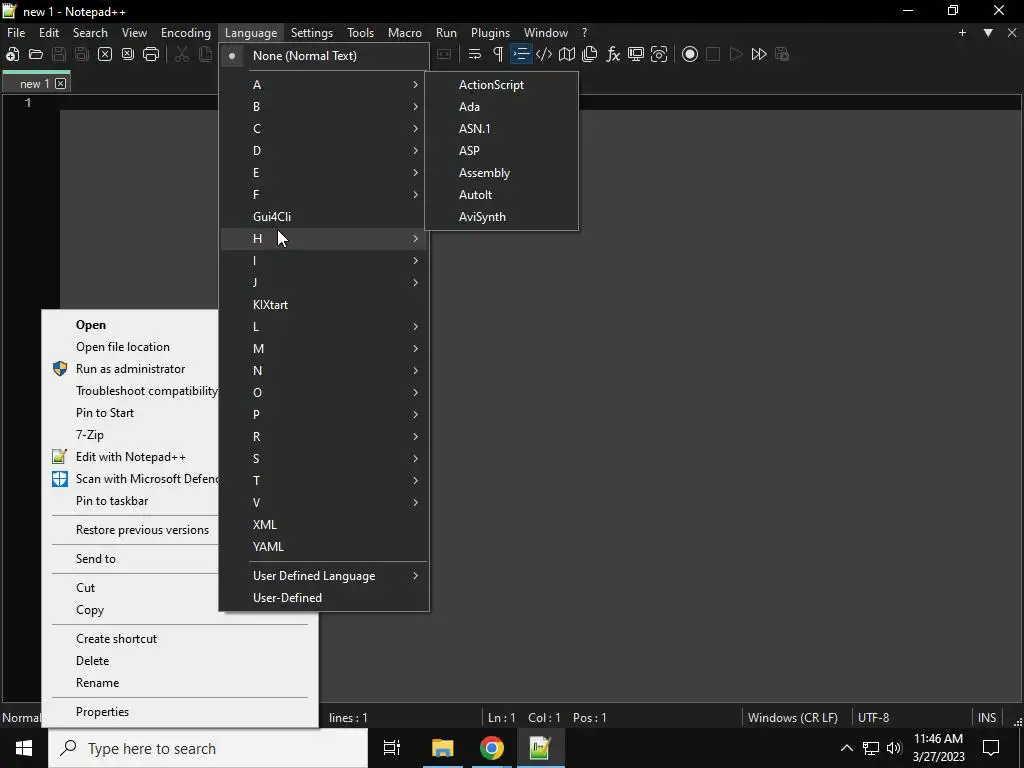Select Gui4Cli language entry

[325, 217]
